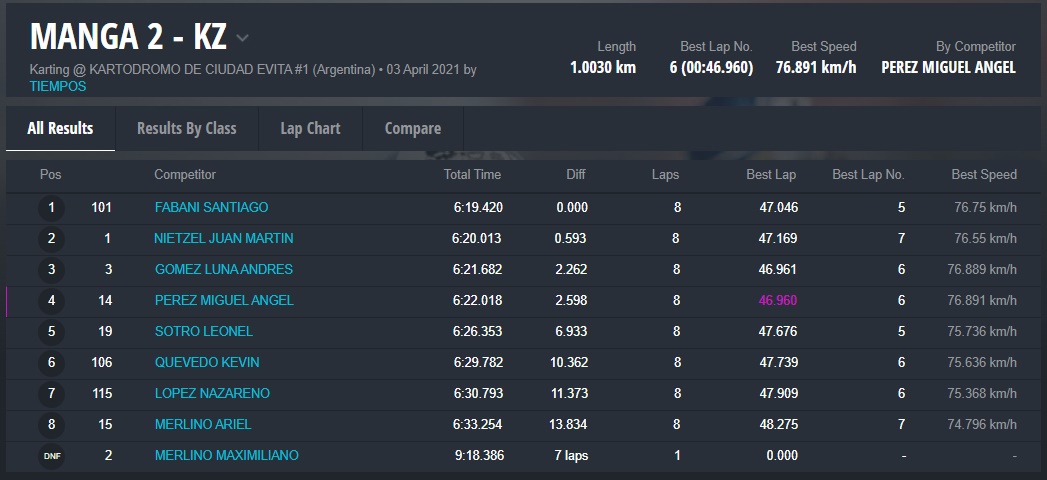This screenshot has height=480, width=1047.
Task: Switch to the All Results tab
Action: [x=60, y=128]
